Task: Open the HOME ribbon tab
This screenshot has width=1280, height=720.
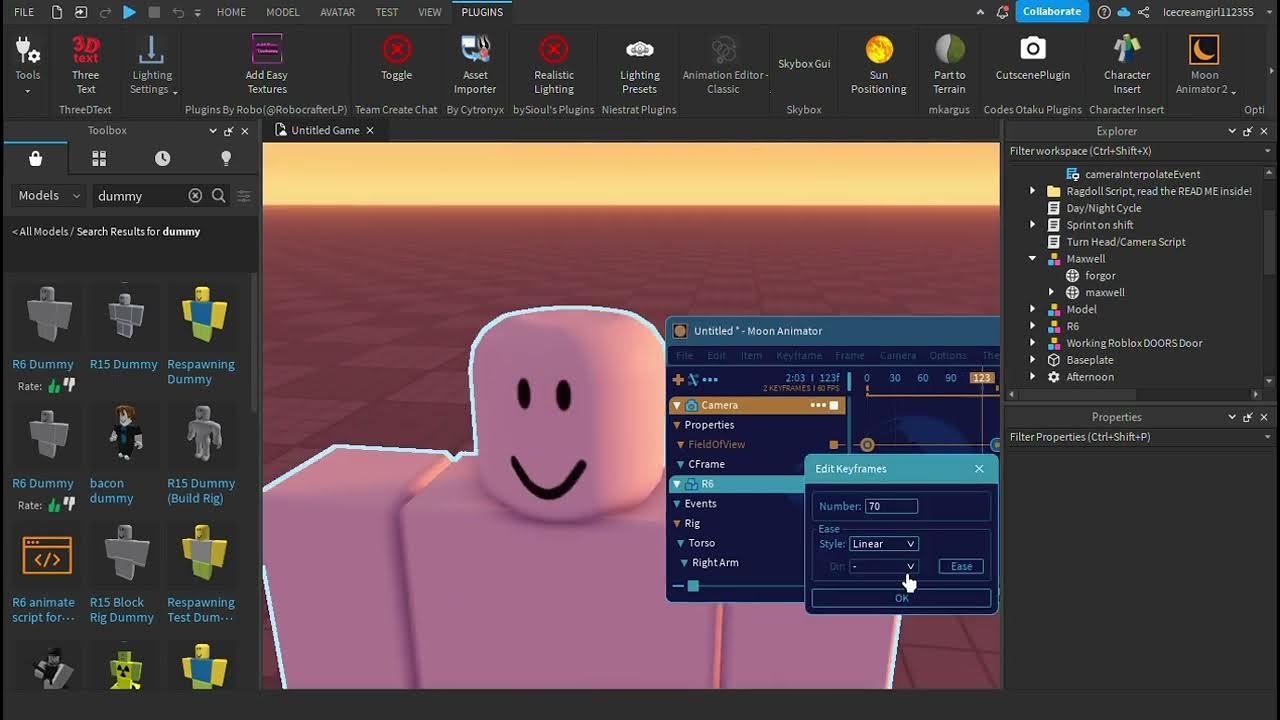Action: click(x=231, y=12)
